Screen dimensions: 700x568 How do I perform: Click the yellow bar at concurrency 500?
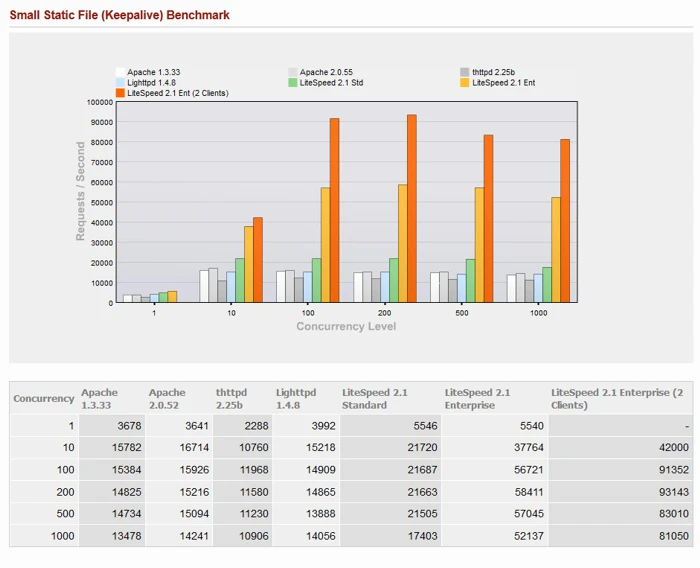pyautogui.click(x=479, y=245)
